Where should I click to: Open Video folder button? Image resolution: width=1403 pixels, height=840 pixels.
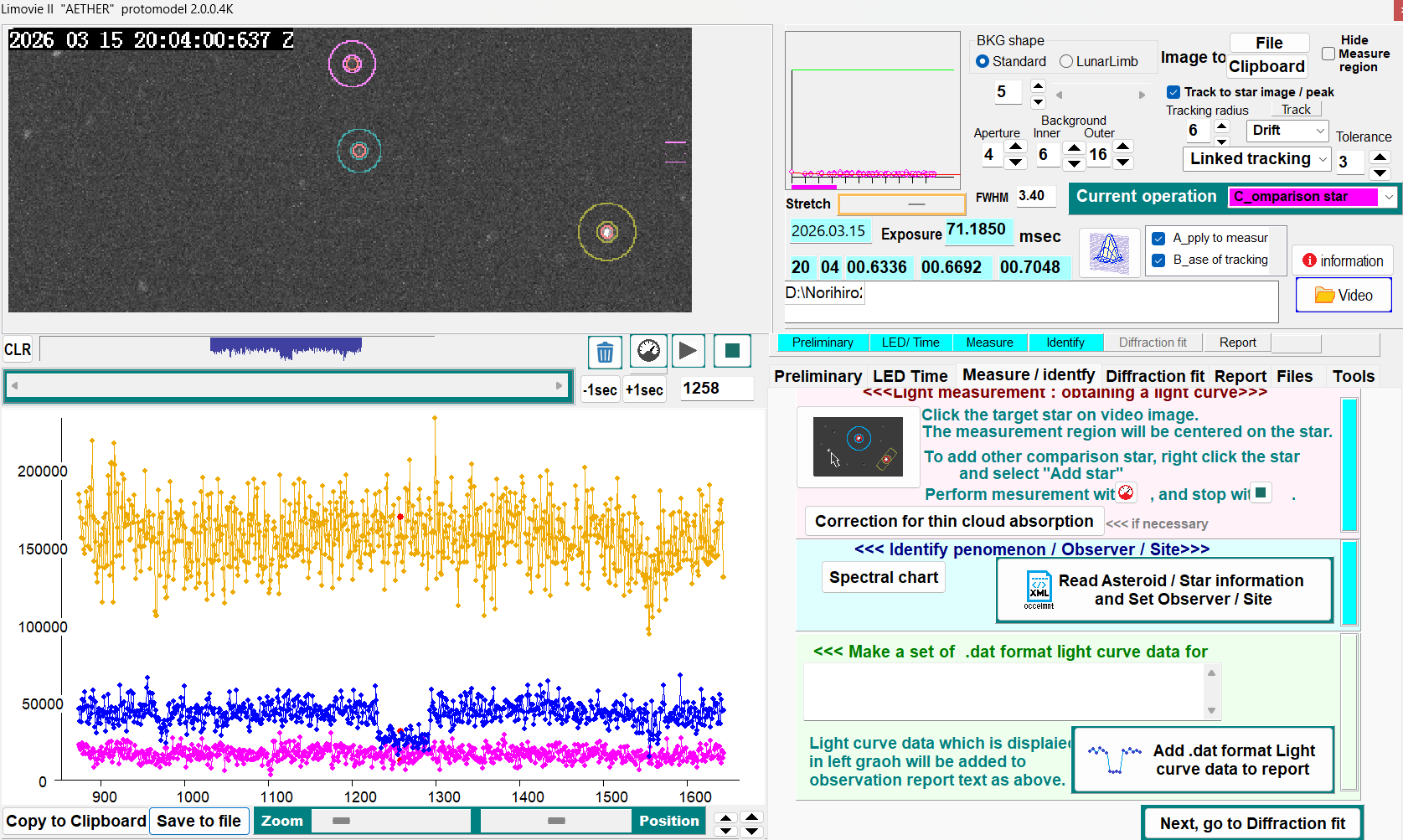1343,295
